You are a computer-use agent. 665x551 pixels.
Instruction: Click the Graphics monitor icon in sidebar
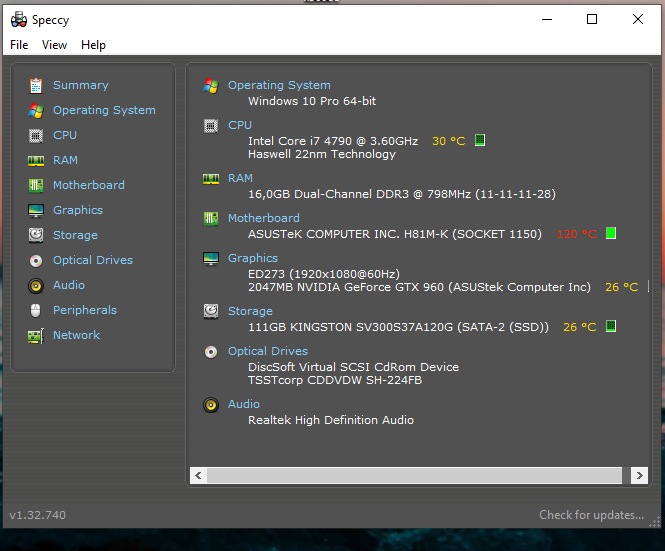pos(36,210)
